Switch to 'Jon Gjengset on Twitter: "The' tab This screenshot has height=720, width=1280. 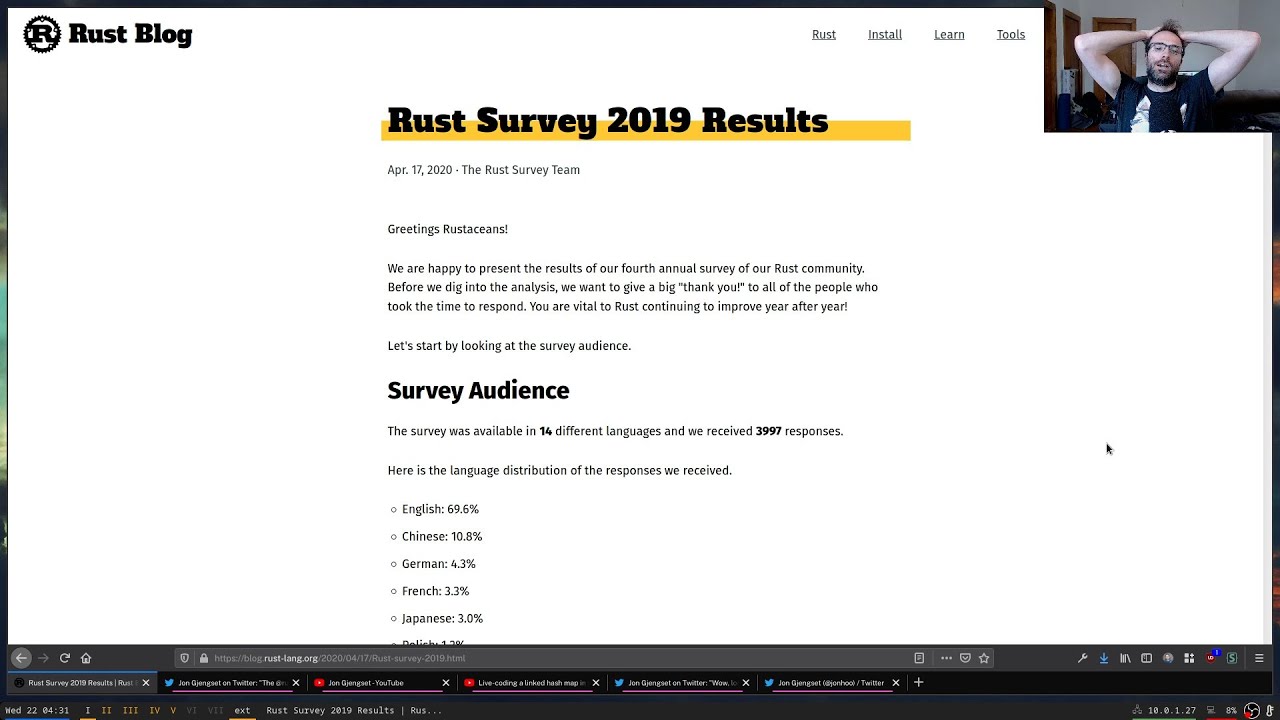[x=232, y=683]
